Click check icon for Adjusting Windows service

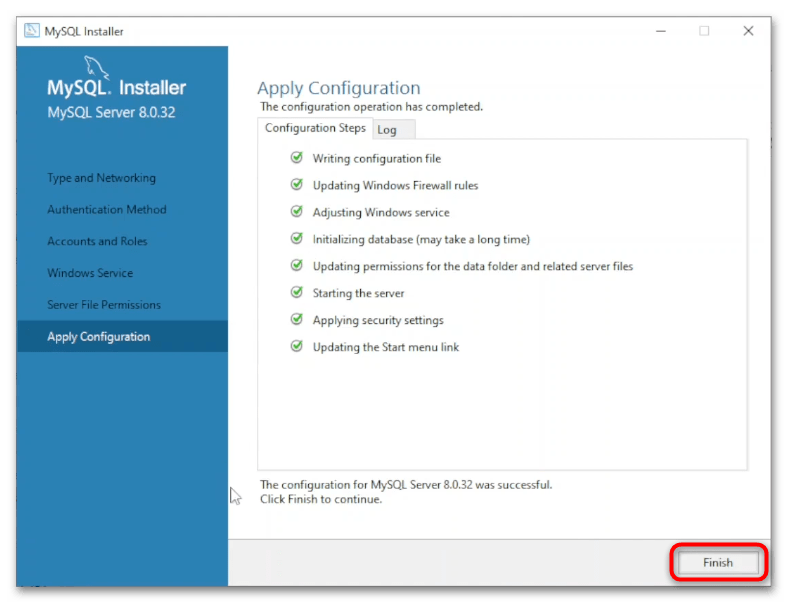297,212
